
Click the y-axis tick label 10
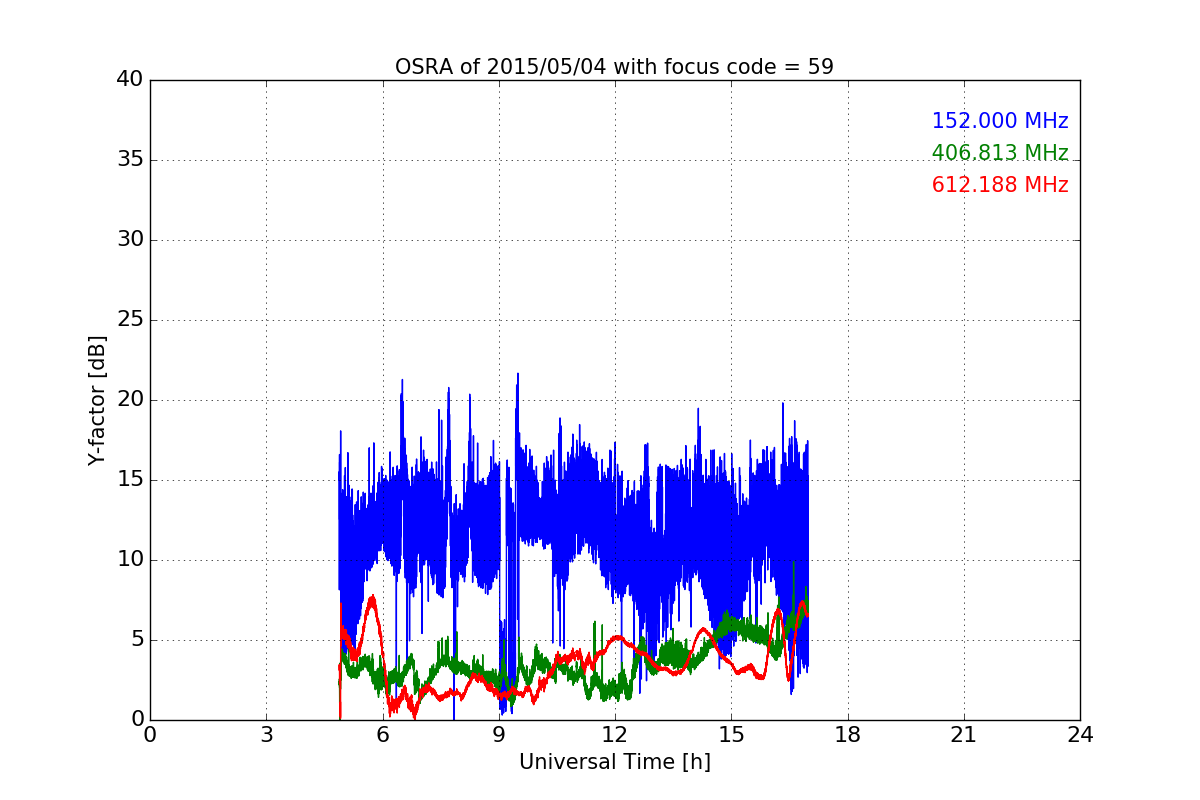[129, 560]
